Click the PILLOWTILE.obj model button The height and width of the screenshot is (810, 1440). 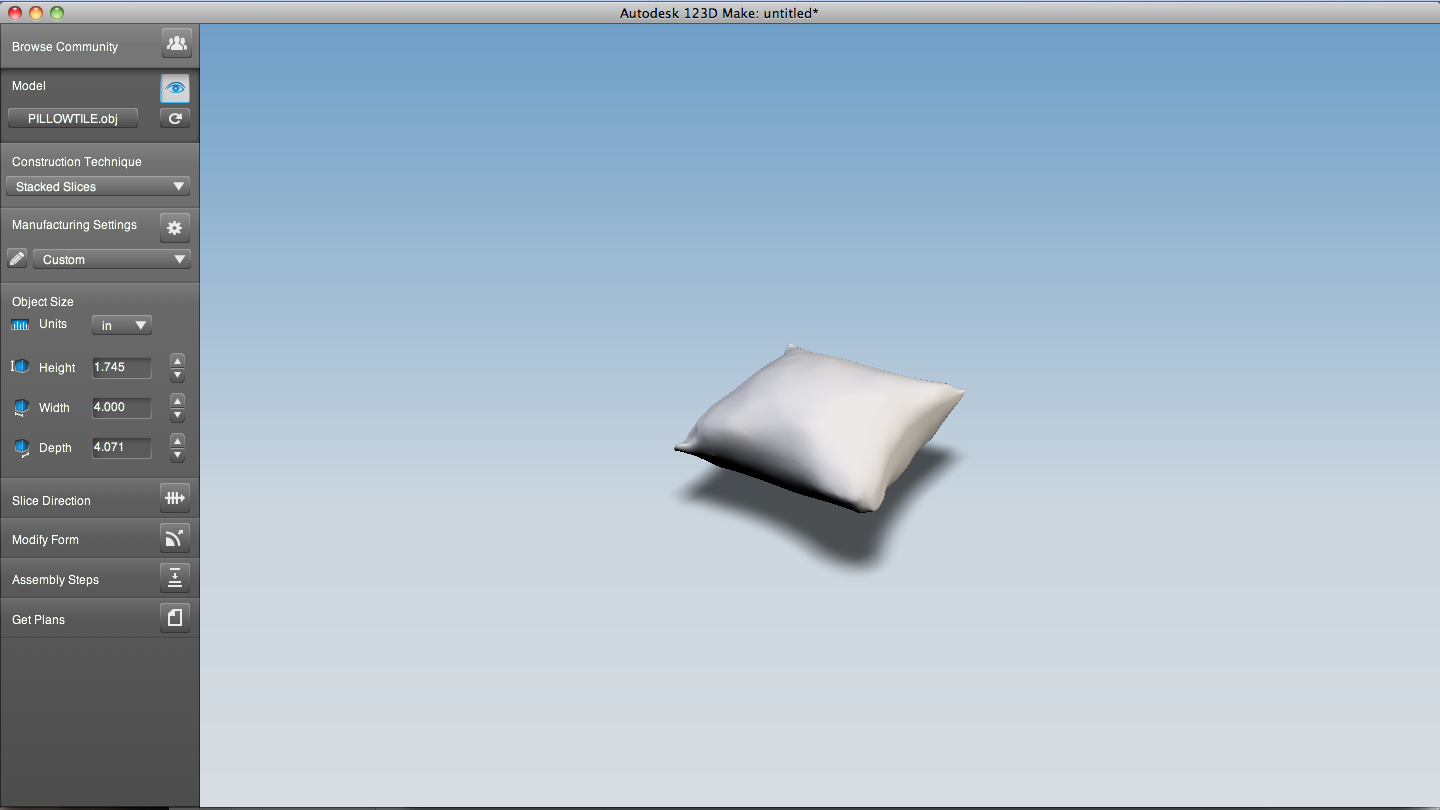pyautogui.click(x=73, y=118)
